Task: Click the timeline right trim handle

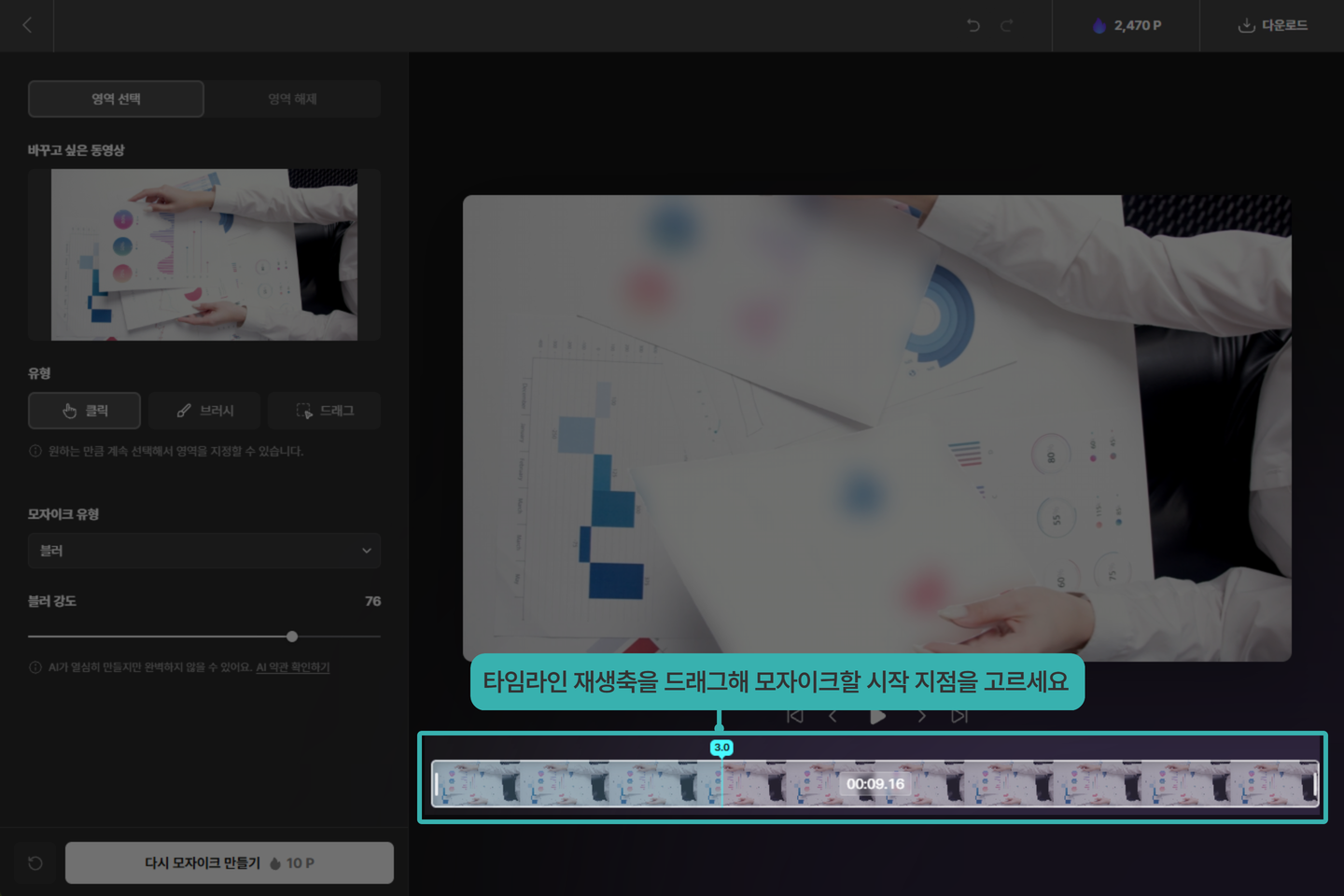Action: [1315, 784]
